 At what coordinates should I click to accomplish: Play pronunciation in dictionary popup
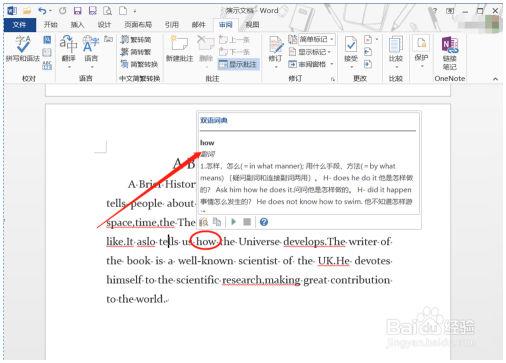(233, 222)
